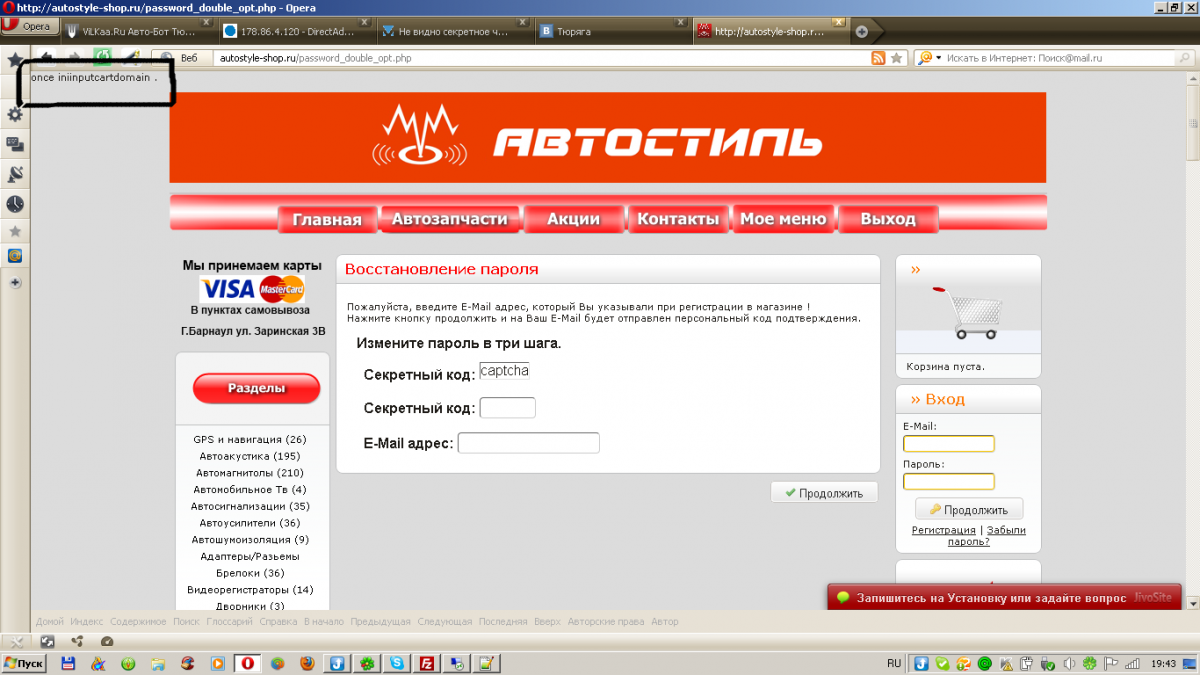Switch to the 178.86.4.120 DirectAdmin tab

[x=295, y=31]
